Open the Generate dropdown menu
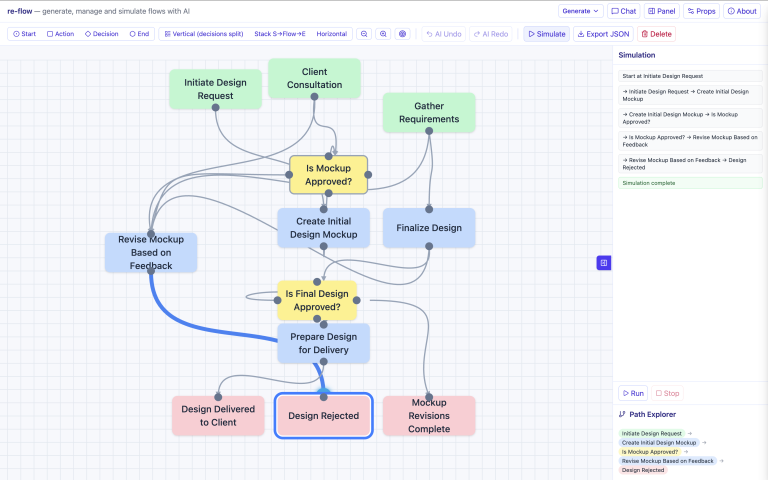 tap(580, 11)
